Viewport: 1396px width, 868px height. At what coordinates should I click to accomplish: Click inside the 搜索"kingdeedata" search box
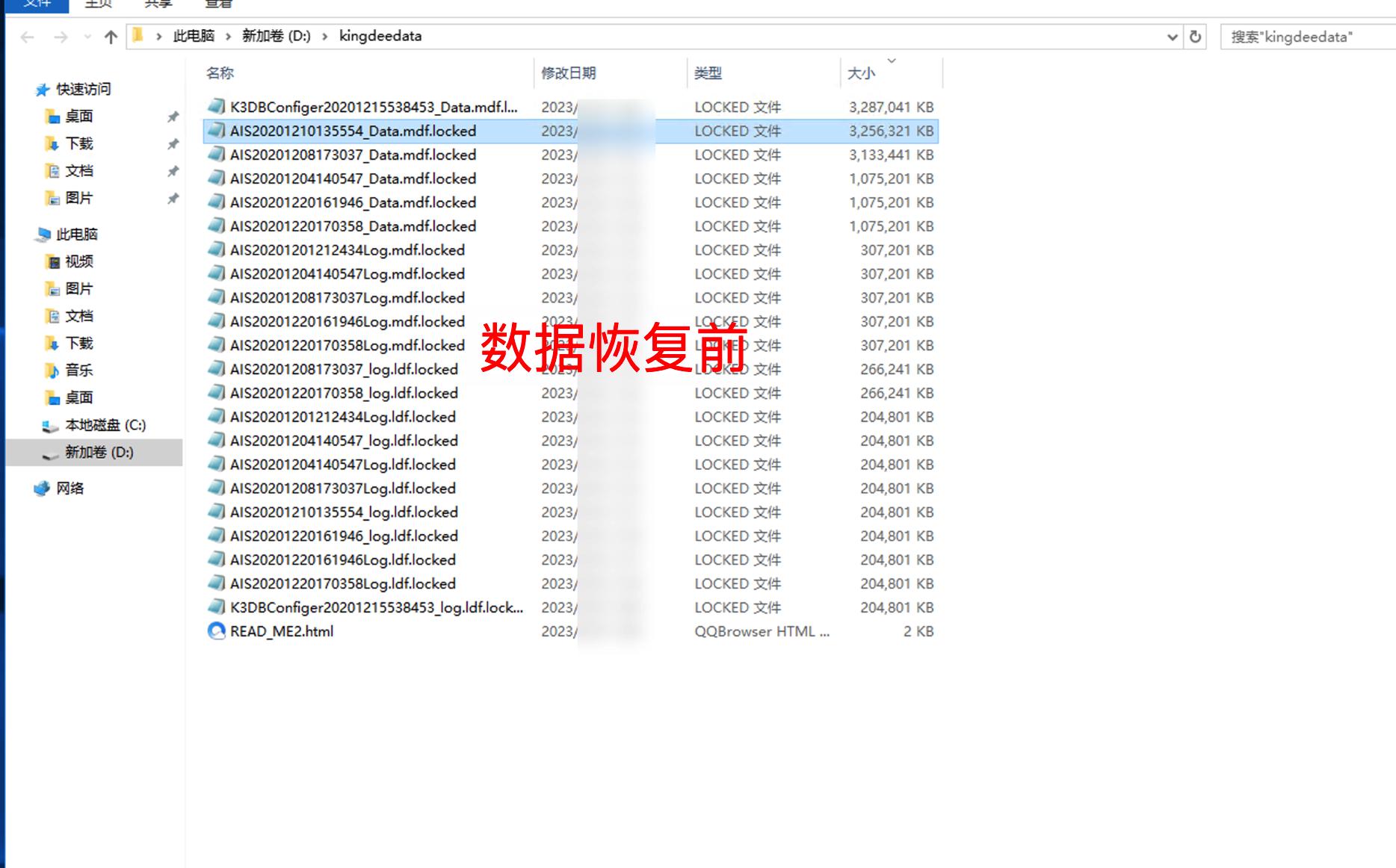tap(1300, 36)
